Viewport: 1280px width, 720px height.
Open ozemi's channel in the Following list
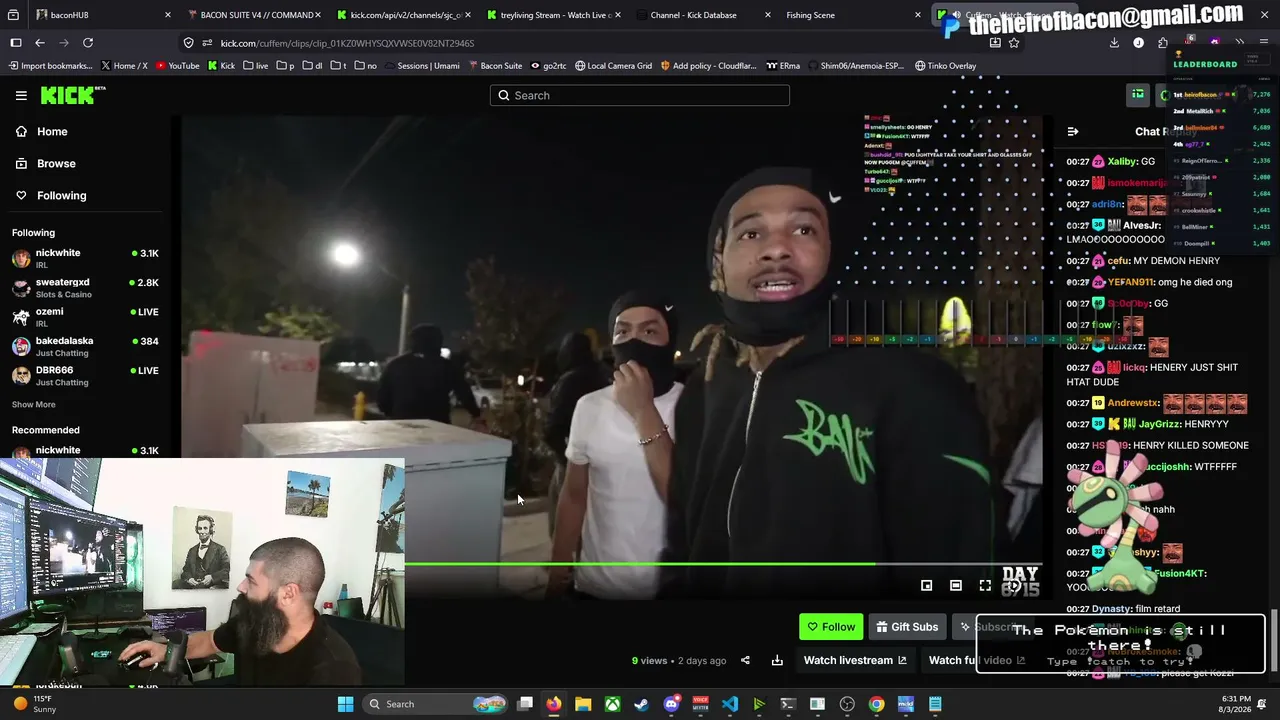(x=85, y=317)
